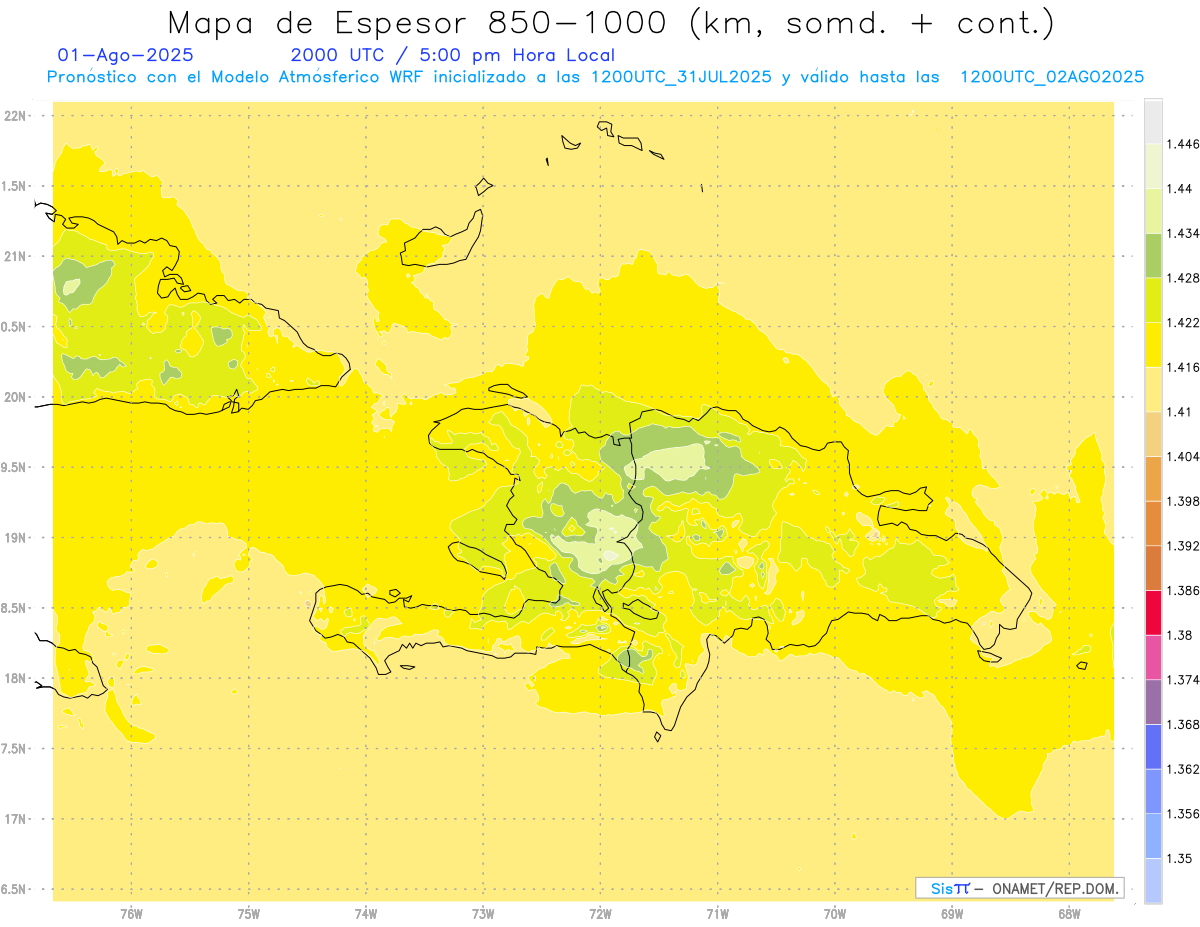Select the orange swatch between 1.398 and 1.404

[x=1153, y=479]
